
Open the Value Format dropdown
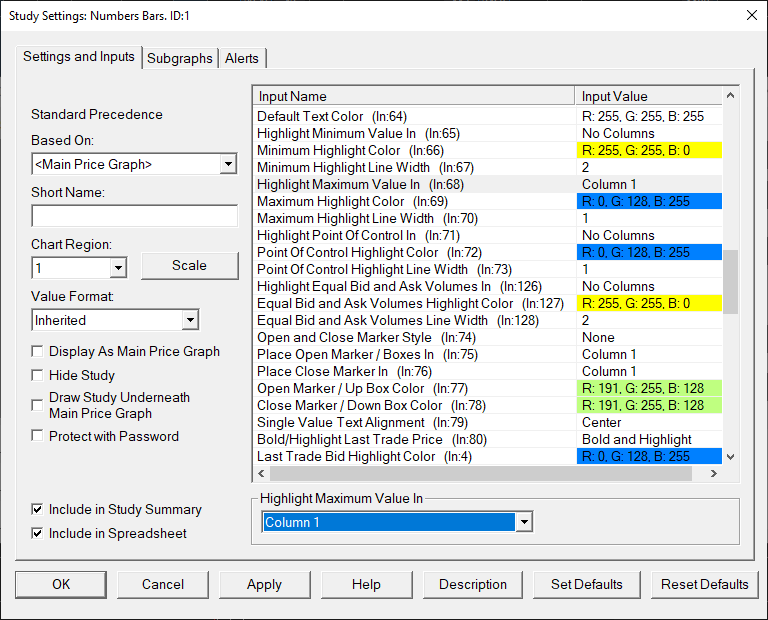pyautogui.click(x=190, y=320)
